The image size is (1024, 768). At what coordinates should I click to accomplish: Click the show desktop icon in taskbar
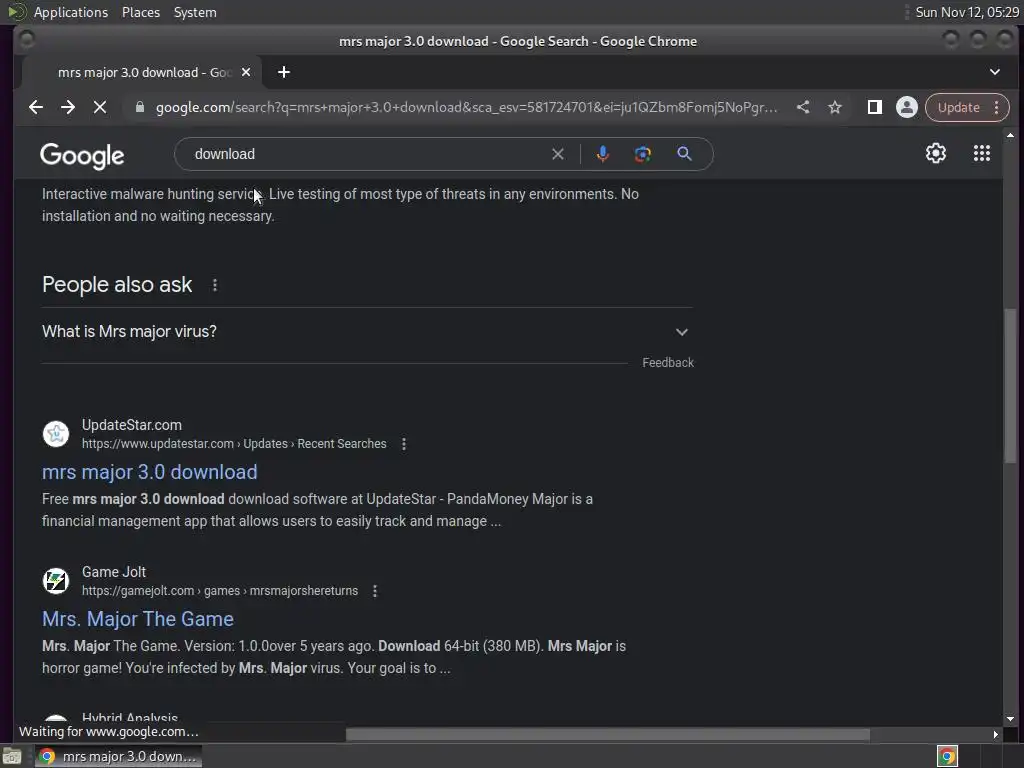[x=12, y=756]
